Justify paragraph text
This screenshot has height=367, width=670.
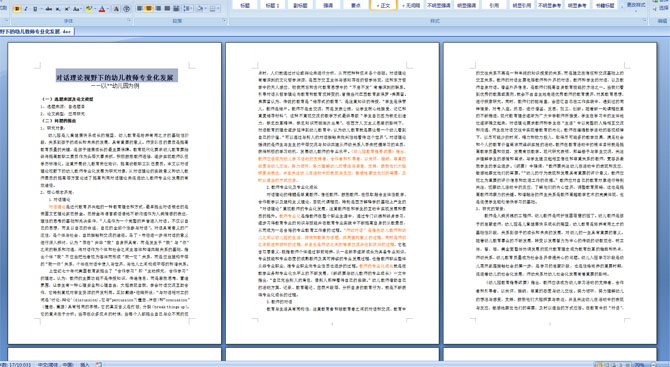[167, 9]
